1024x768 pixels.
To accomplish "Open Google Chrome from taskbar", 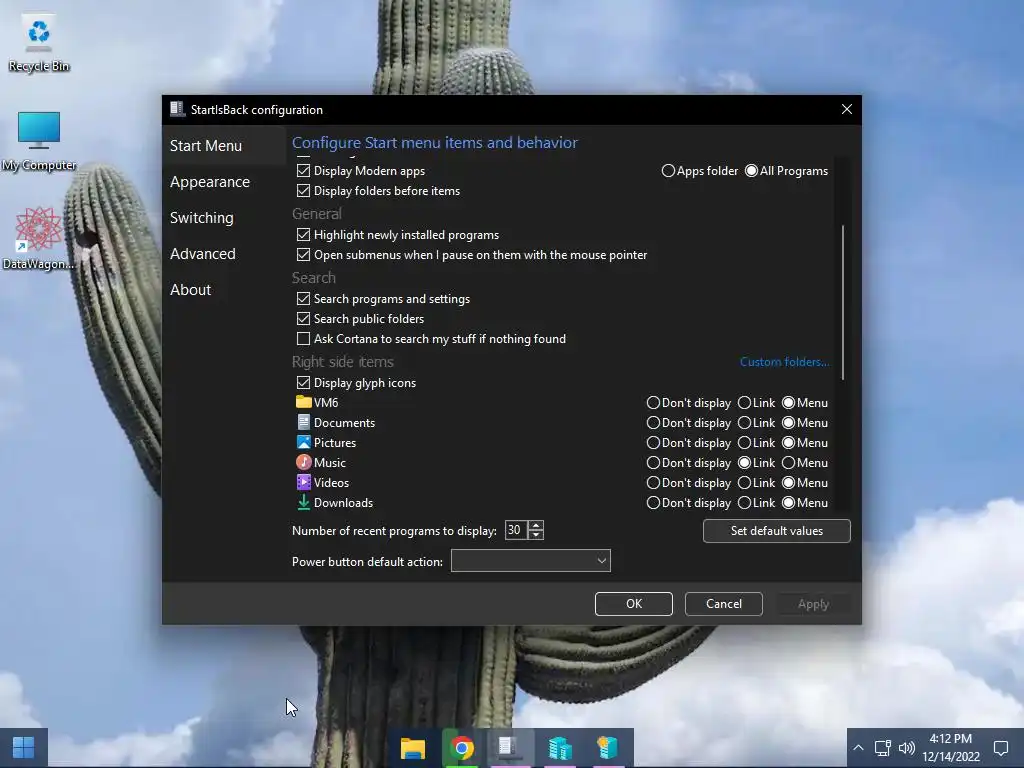I will pyautogui.click(x=462, y=748).
